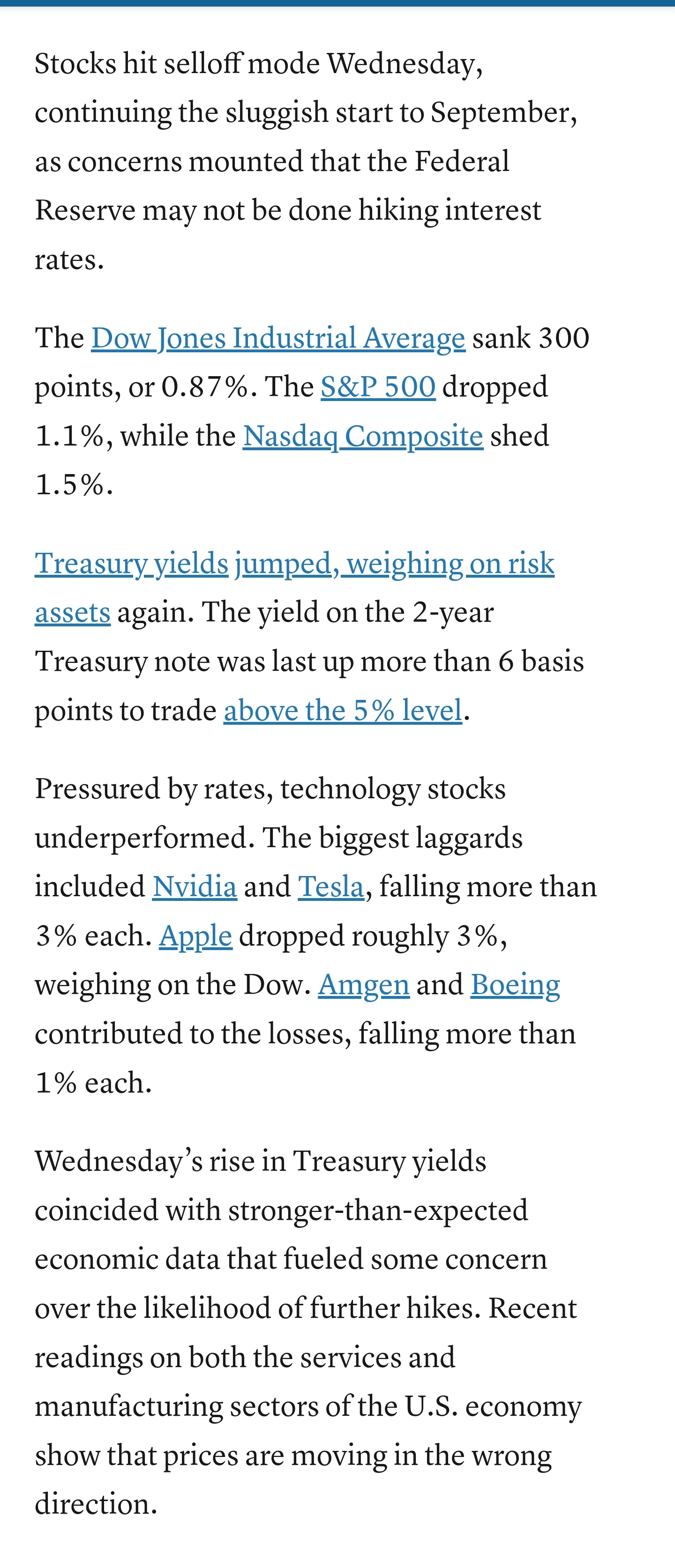Click the final word 'direction.' of the article
This screenshot has width=675, height=1568.
(96, 1504)
